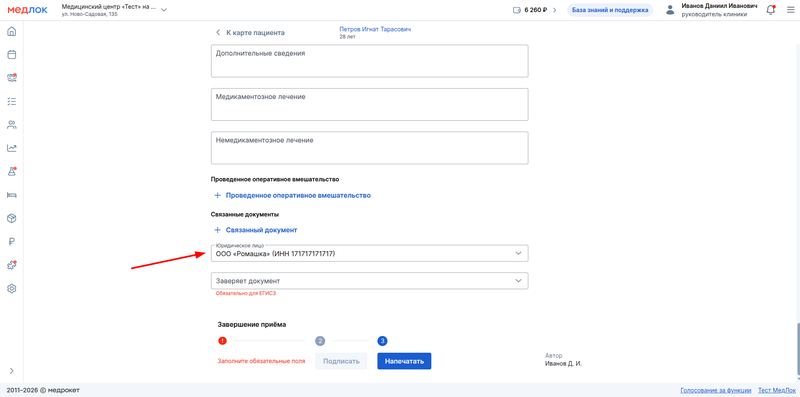This screenshot has width=800, height=397.
Task: Open the calendar icon in sidebar
Action: pos(11,55)
